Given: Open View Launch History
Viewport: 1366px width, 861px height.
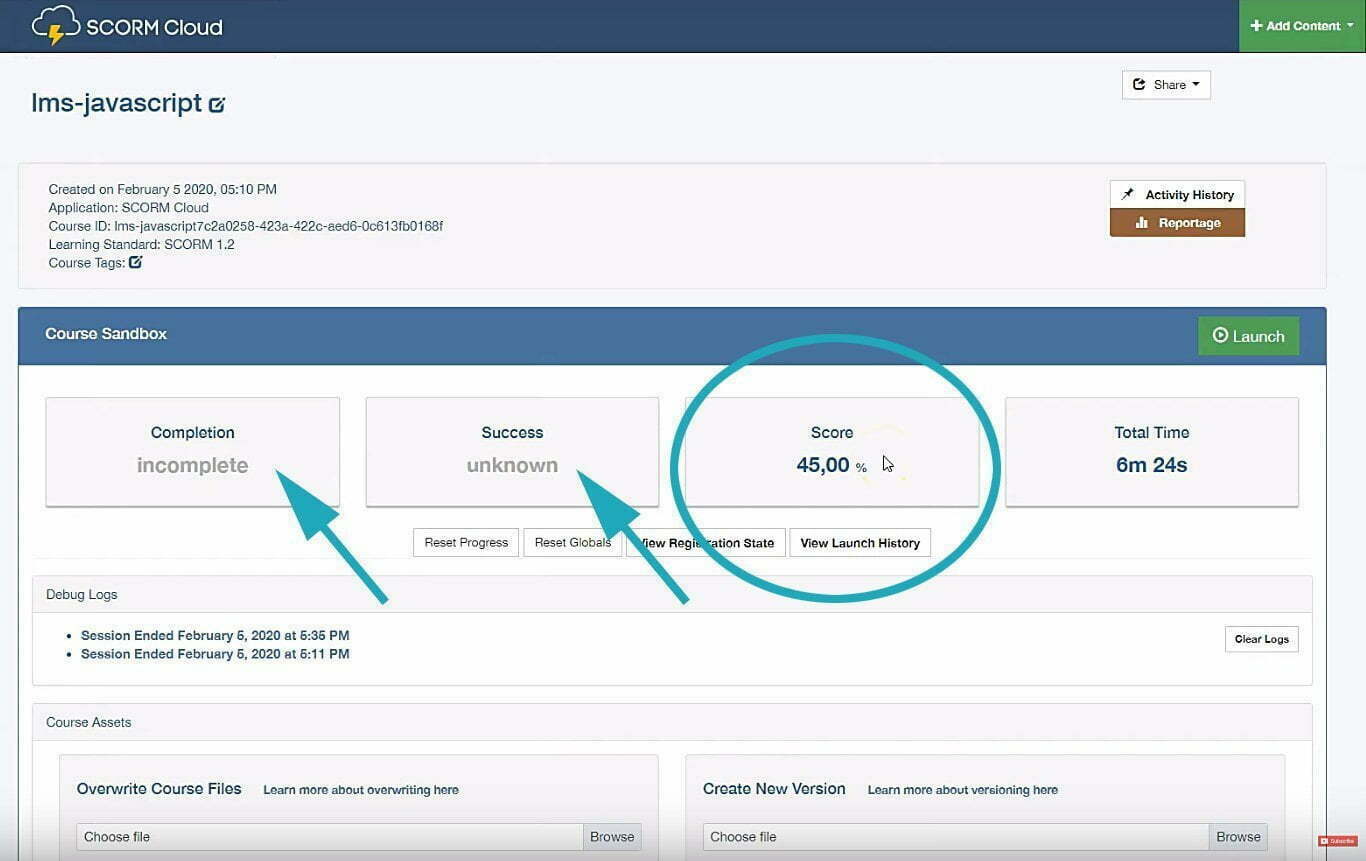Looking at the screenshot, I should click(x=860, y=543).
